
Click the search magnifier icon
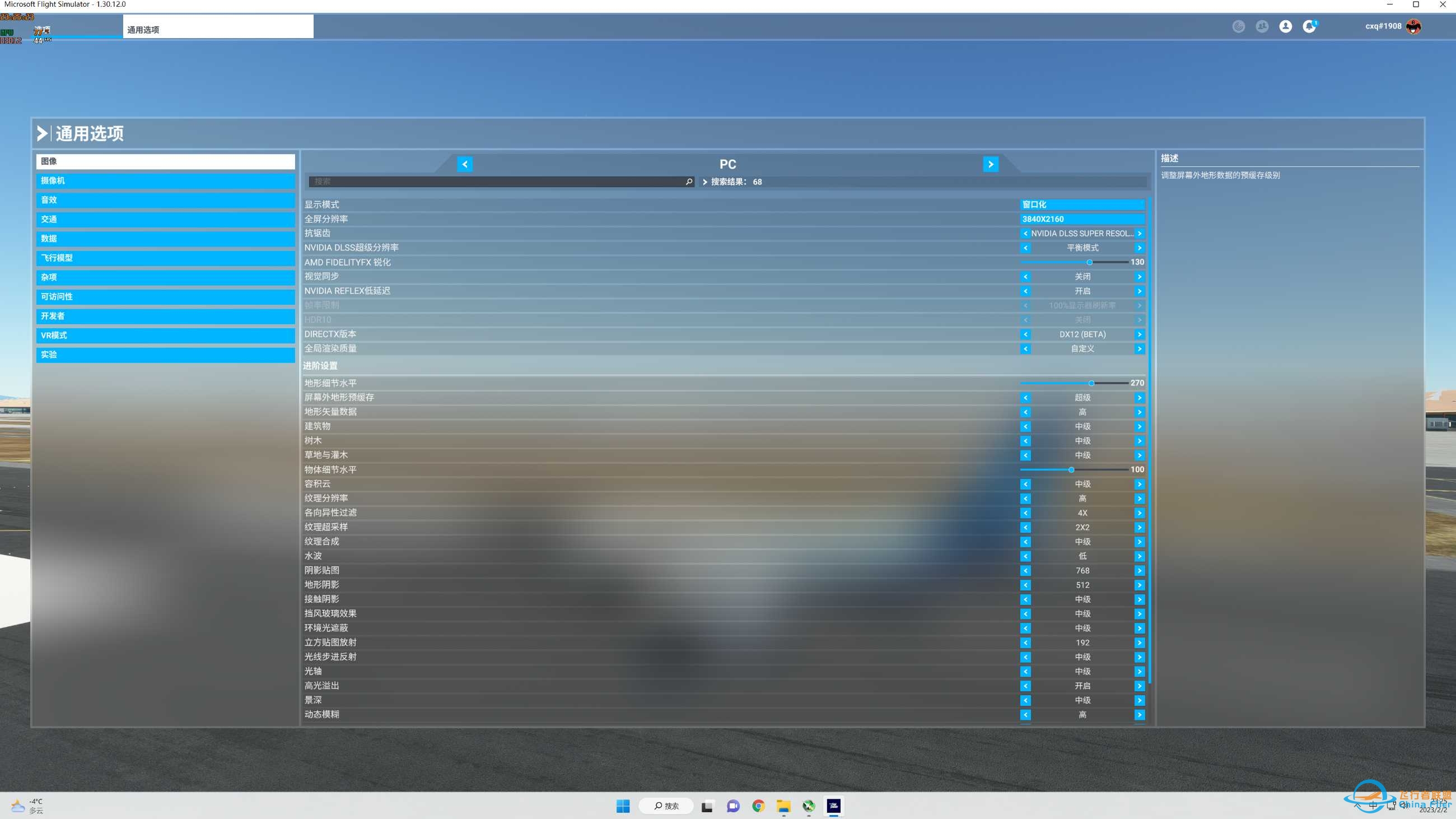pos(689,182)
